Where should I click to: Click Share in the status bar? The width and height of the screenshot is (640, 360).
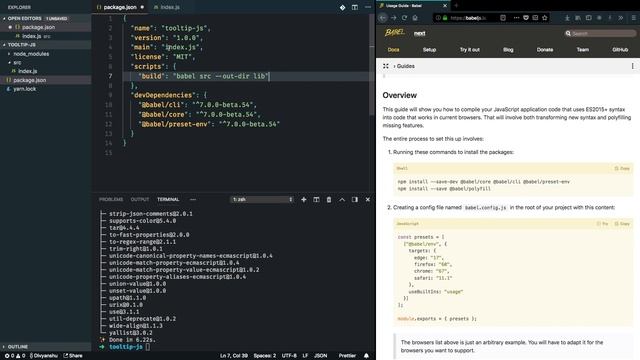click(73, 356)
